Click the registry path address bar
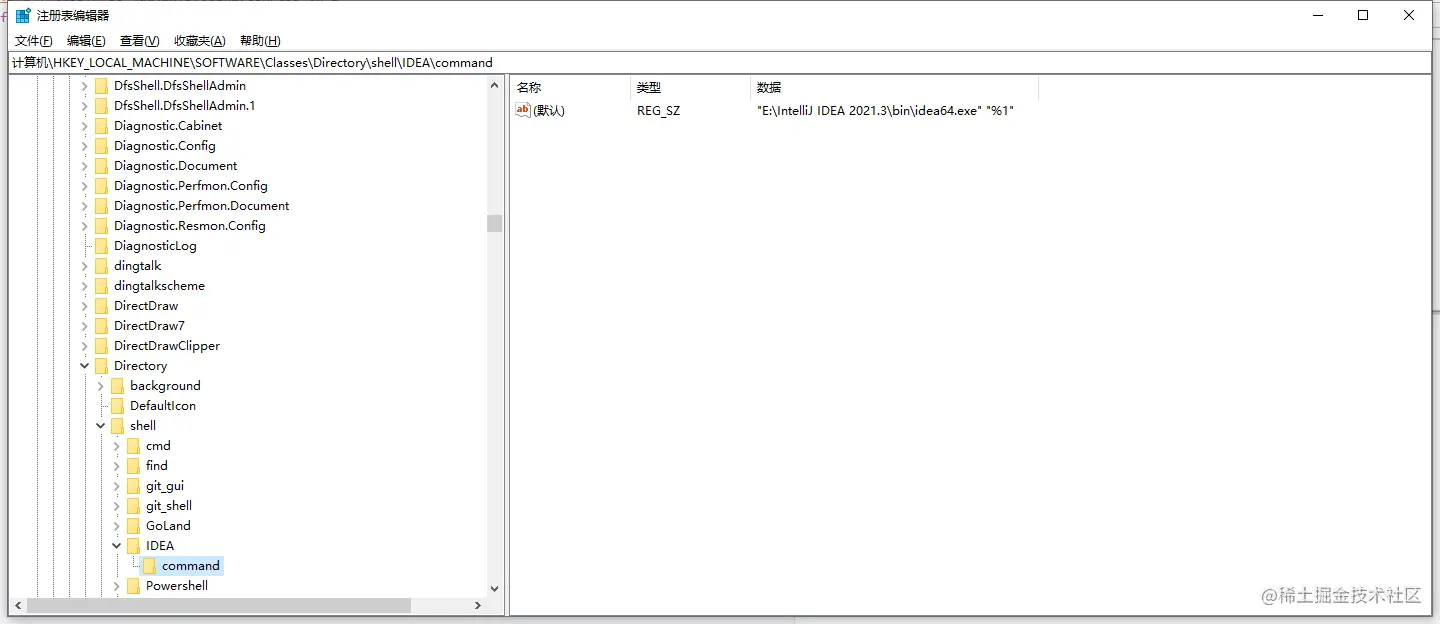The image size is (1440, 624). pos(720,62)
